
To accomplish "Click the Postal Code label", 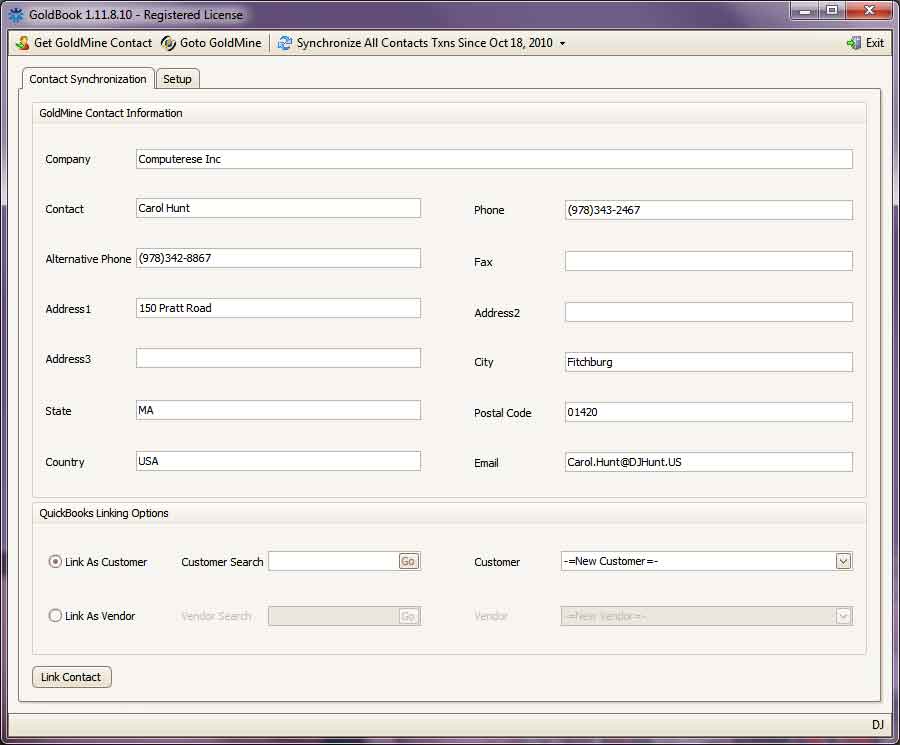I will pyautogui.click(x=503, y=413).
